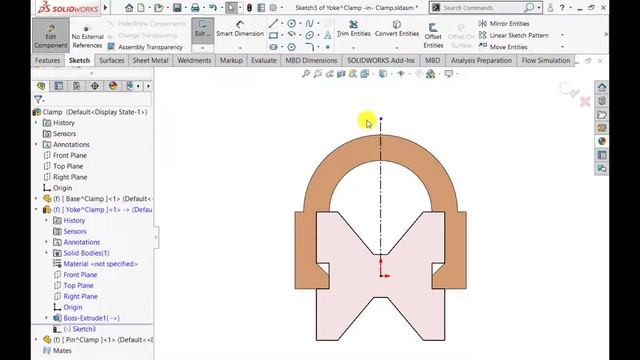The width and height of the screenshot is (640, 360).
Task: Select Mates in the feature tree
Action: (58, 351)
